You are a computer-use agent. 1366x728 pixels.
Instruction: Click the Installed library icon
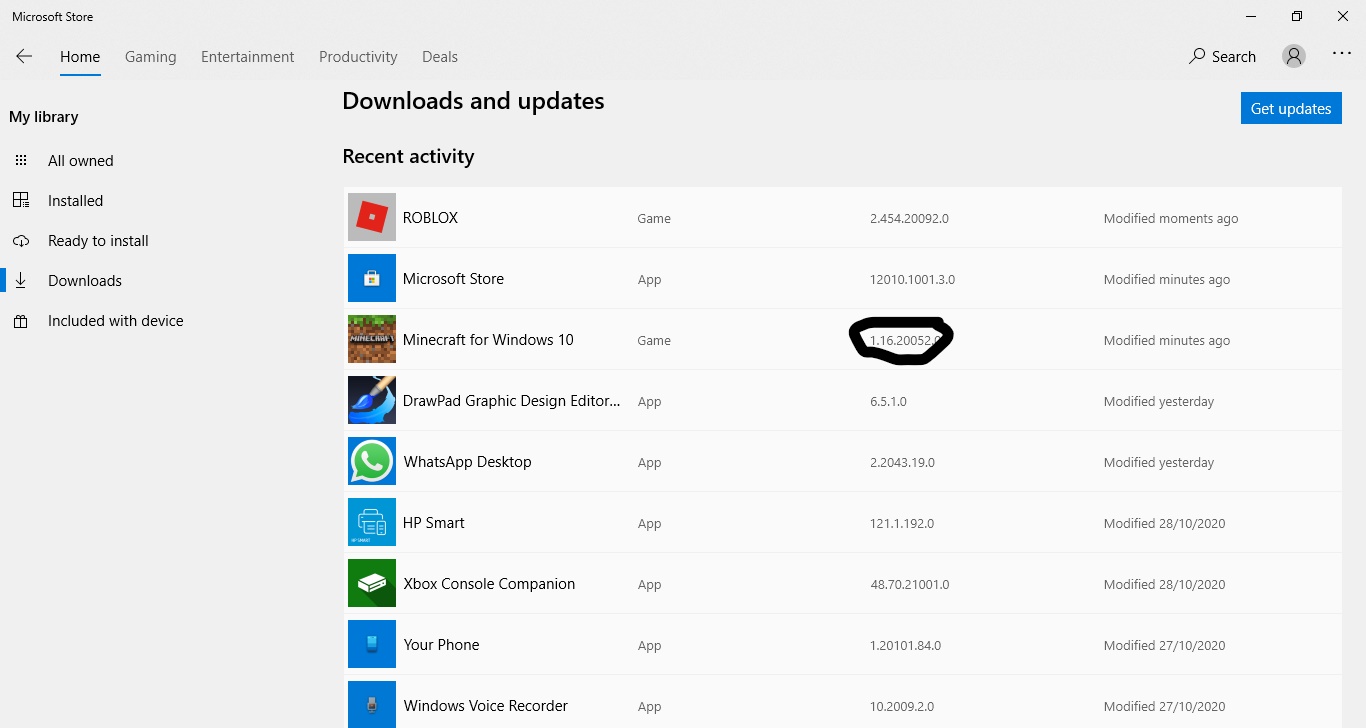(x=21, y=200)
